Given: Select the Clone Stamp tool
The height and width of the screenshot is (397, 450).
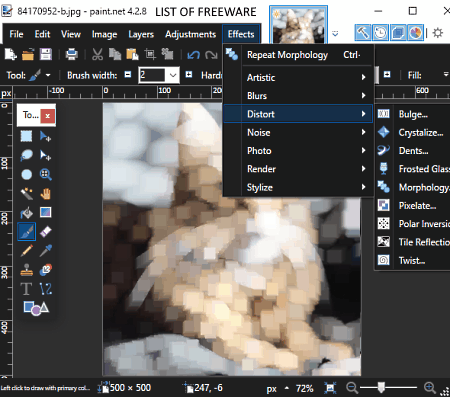Looking at the screenshot, I should 26,270.
